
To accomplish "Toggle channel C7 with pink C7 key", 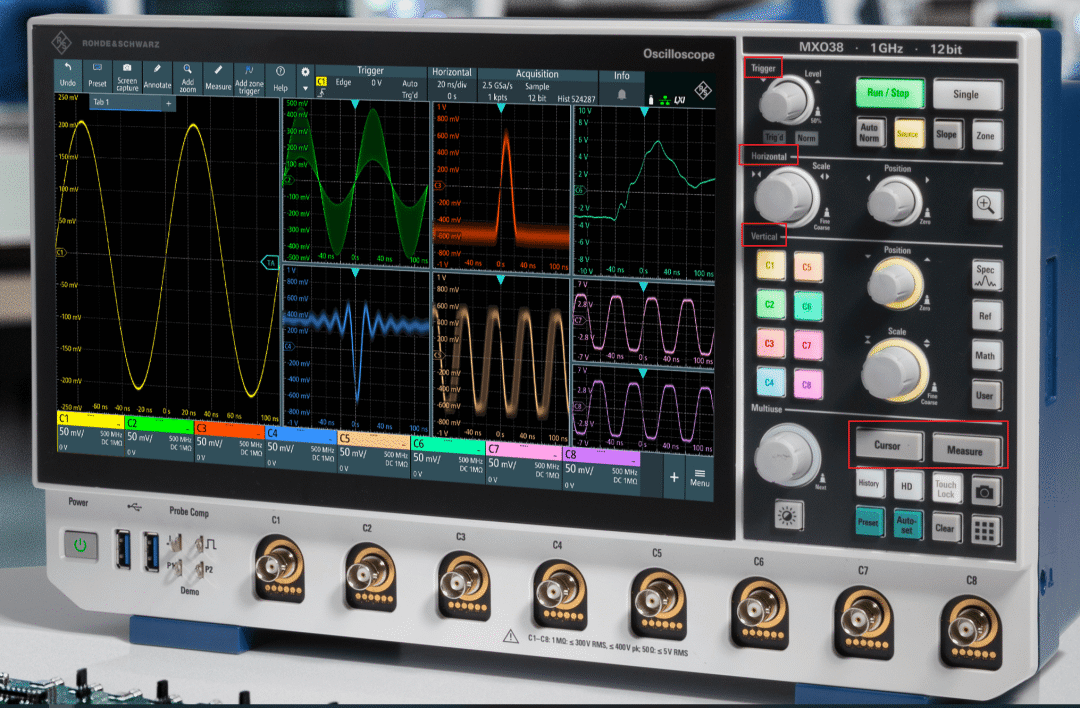I will pos(807,346).
